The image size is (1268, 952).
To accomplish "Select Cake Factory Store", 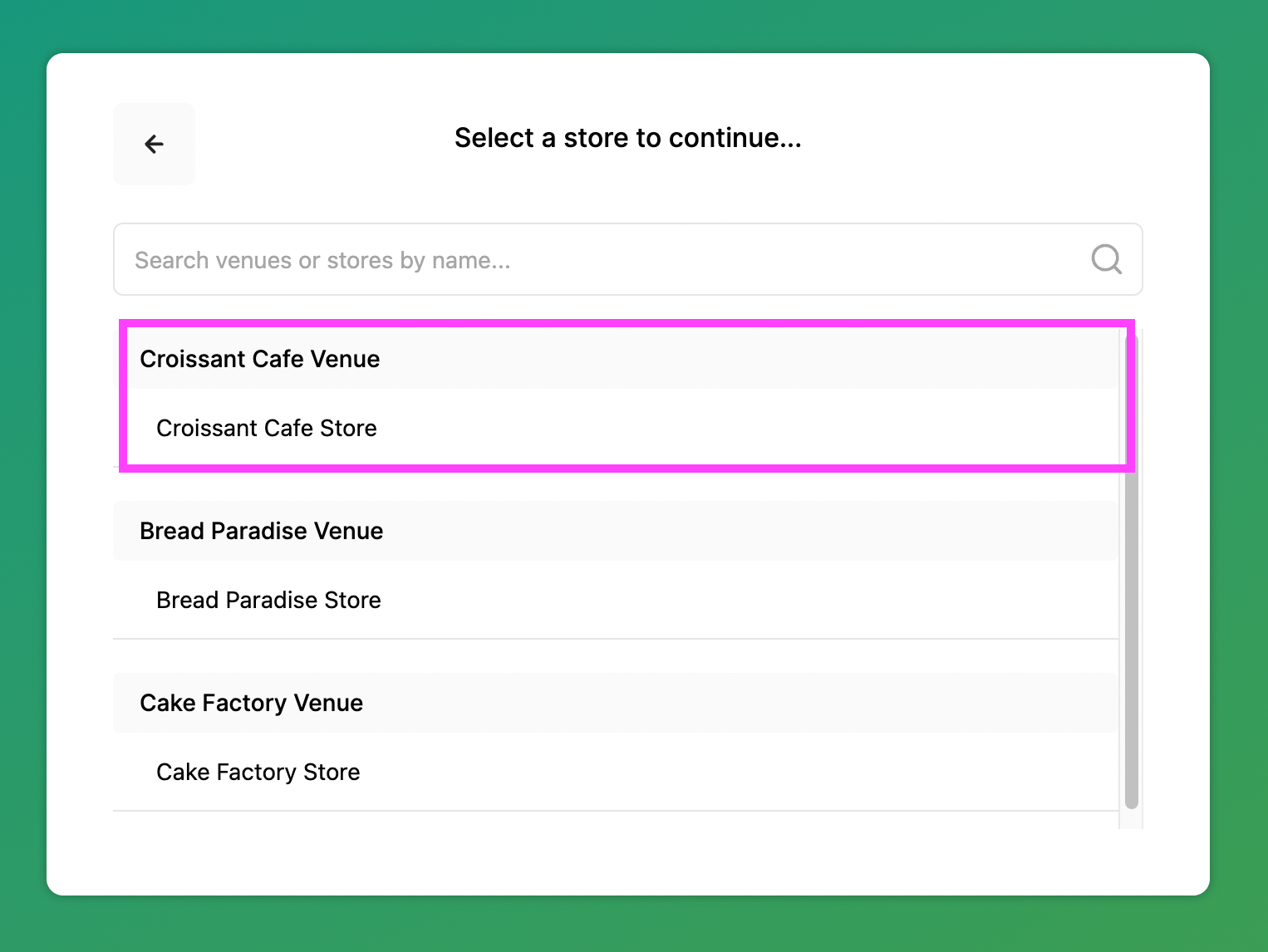I will click(x=616, y=772).
